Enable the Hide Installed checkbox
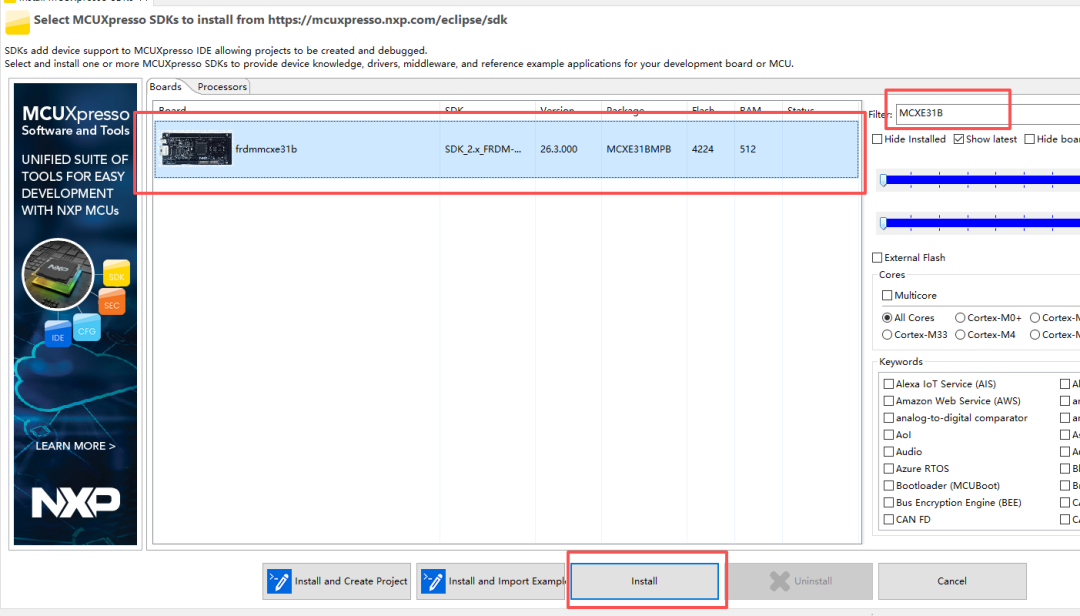Image resolution: width=1080 pixels, height=616 pixels. click(x=878, y=139)
